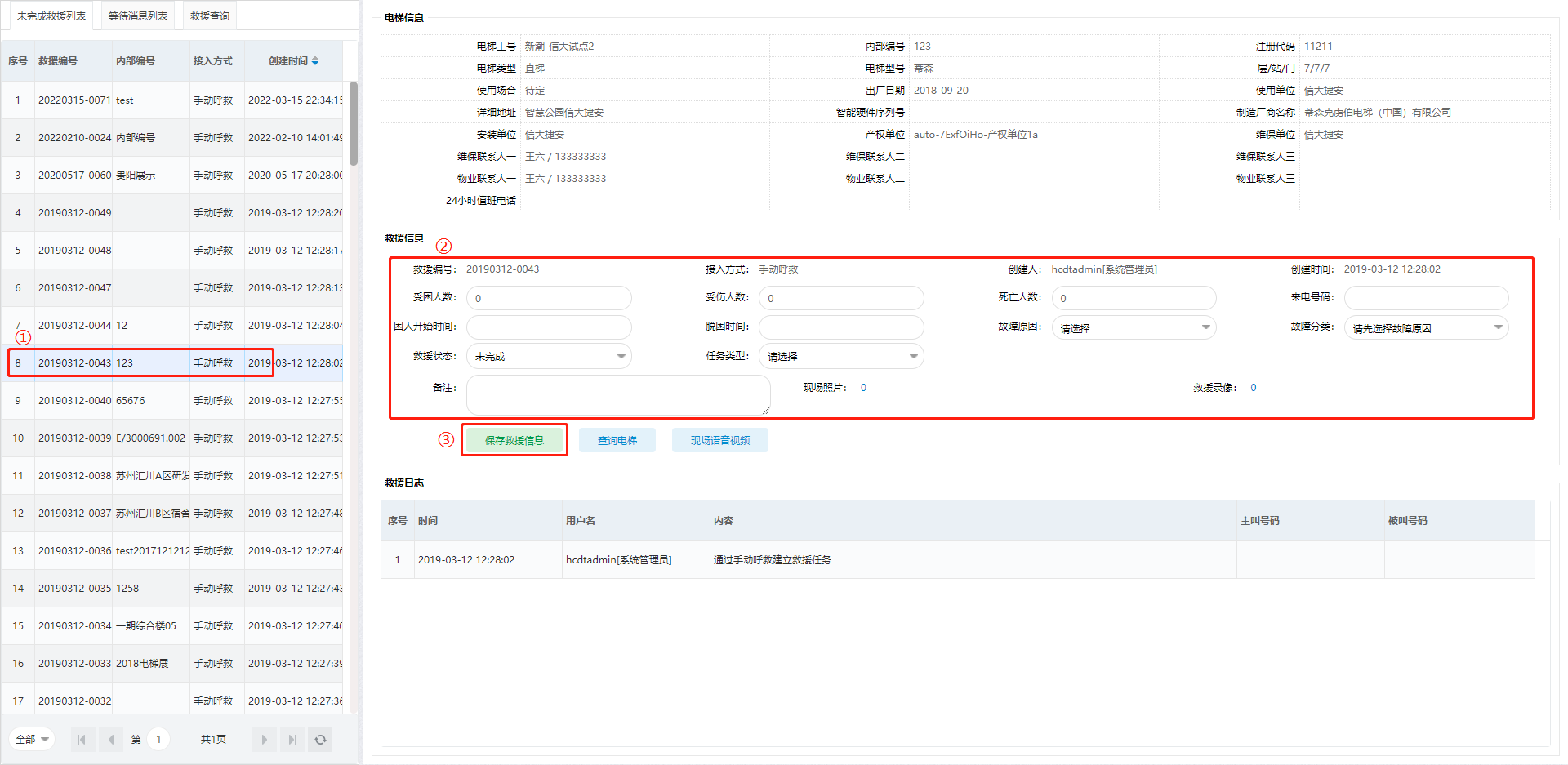The image size is (1568, 765).
Task: Select rescue row 20190312-0048
Action: click(x=172, y=251)
